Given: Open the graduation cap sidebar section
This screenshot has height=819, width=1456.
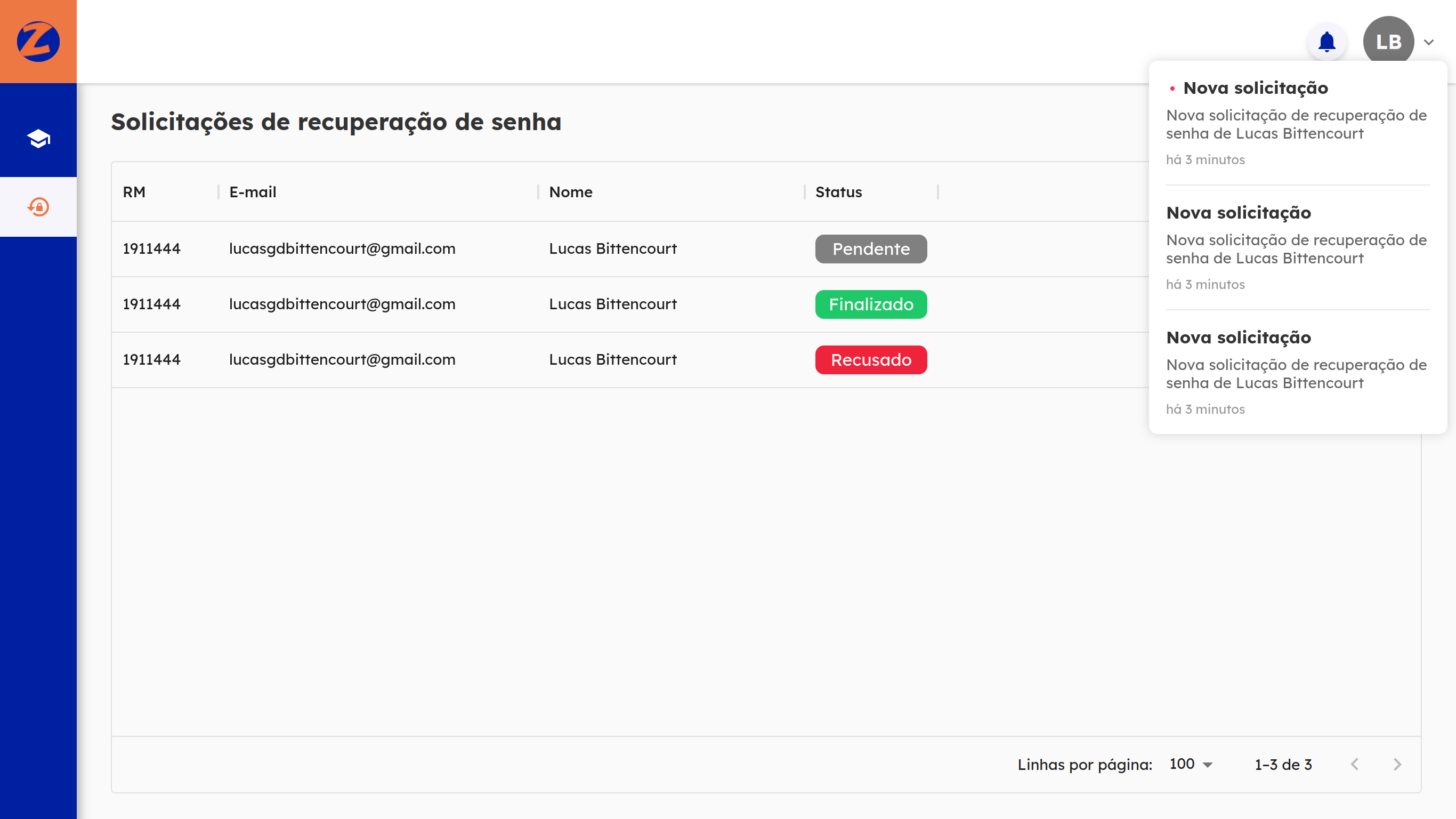Looking at the screenshot, I should tap(38, 139).
